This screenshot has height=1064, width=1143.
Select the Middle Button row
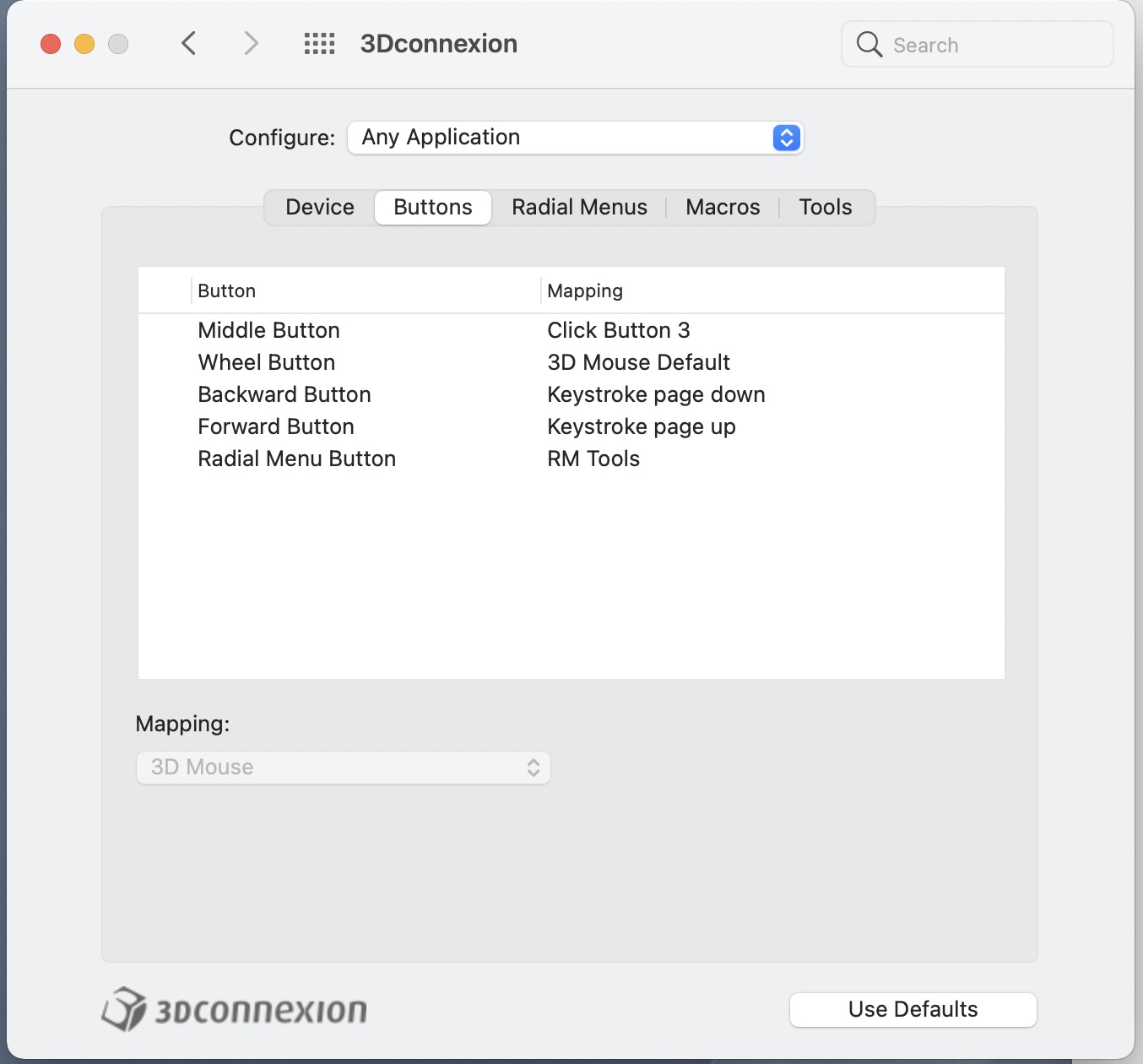(x=571, y=330)
